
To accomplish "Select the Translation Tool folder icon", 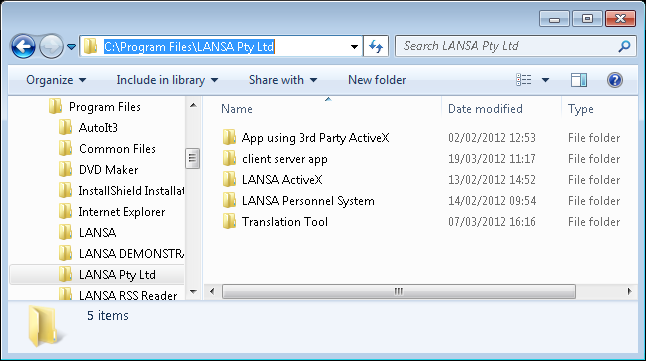I will coord(229,221).
